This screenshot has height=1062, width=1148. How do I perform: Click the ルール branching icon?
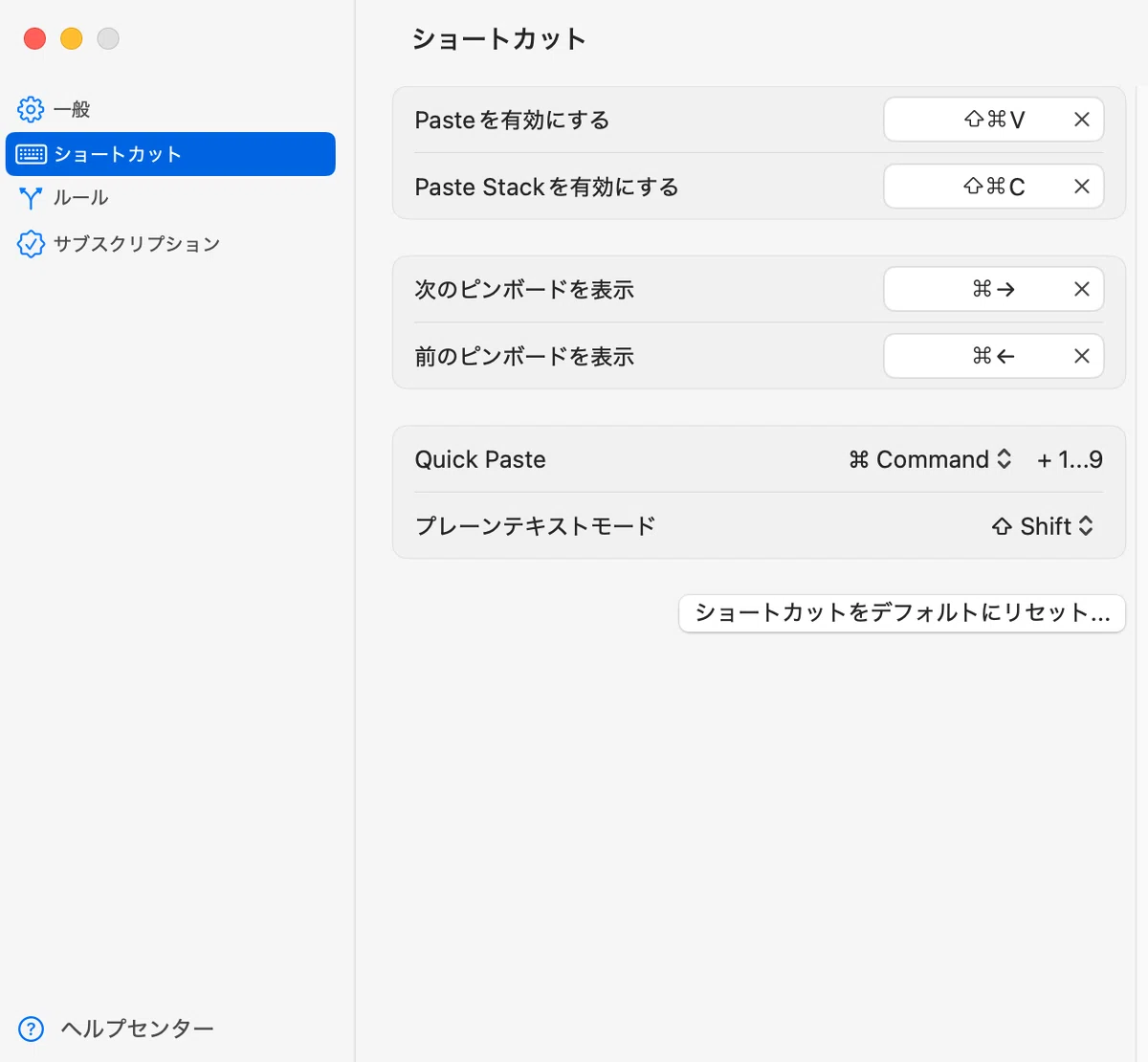point(31,198)
